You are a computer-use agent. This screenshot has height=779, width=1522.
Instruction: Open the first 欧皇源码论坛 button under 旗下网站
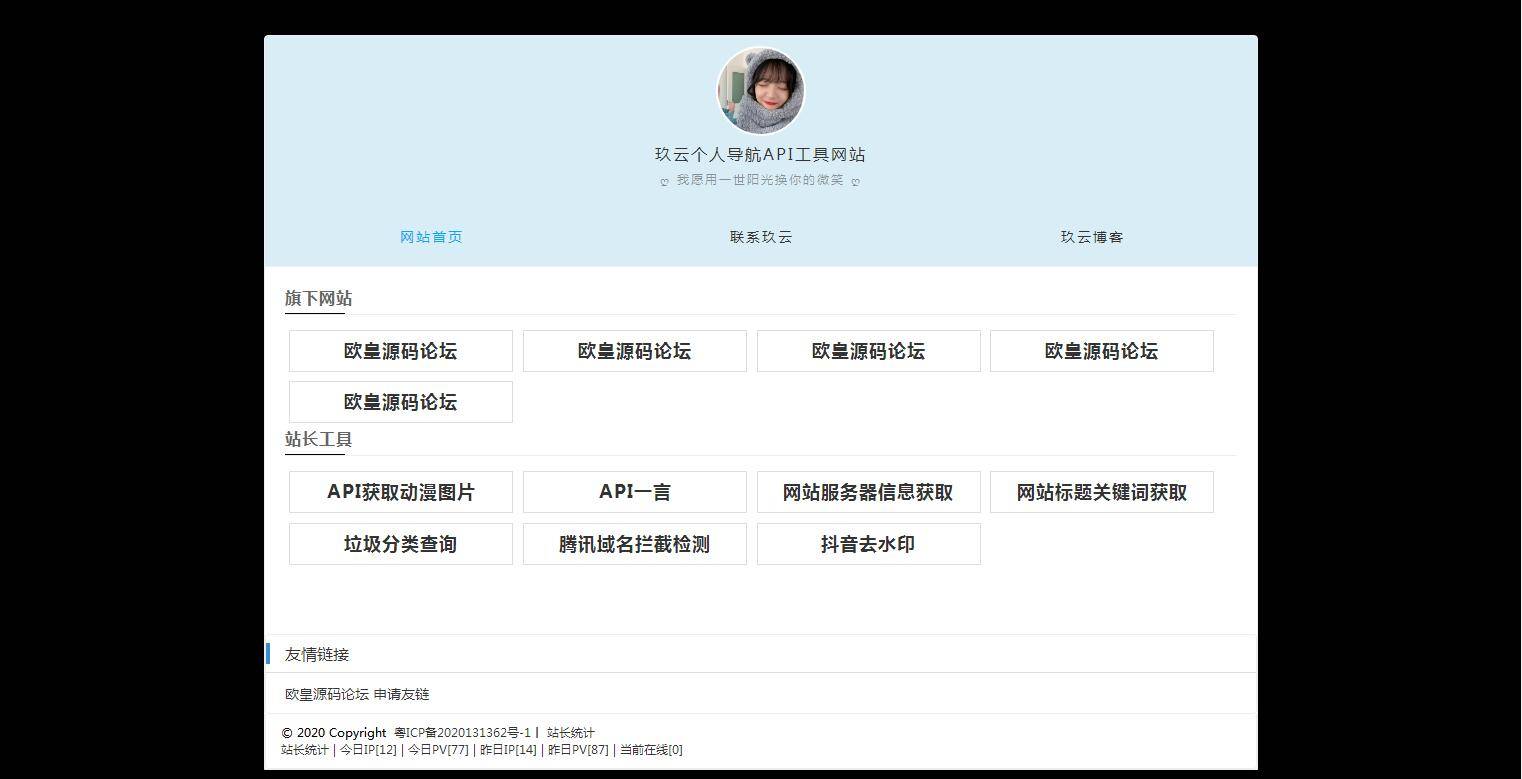click(400, 351)
